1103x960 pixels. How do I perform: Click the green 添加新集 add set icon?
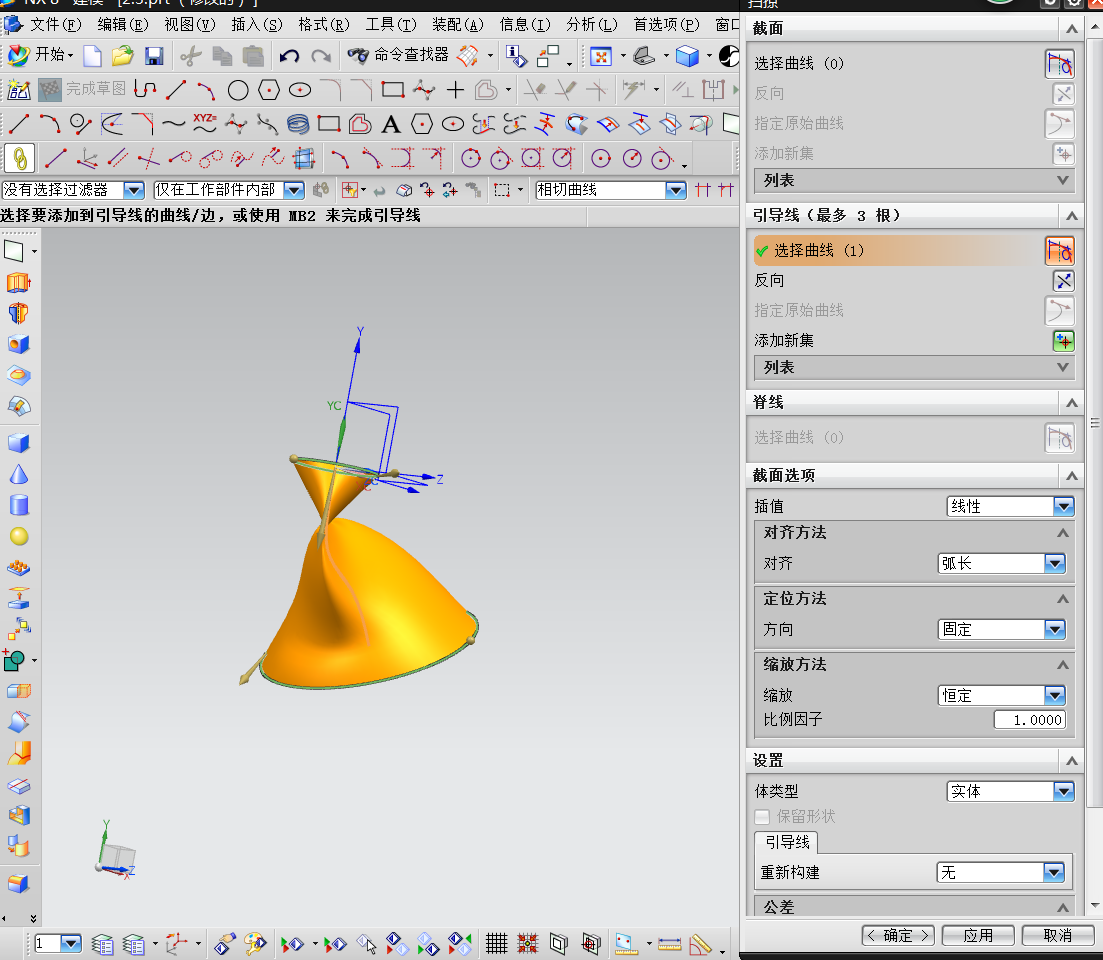[1062, 341]
